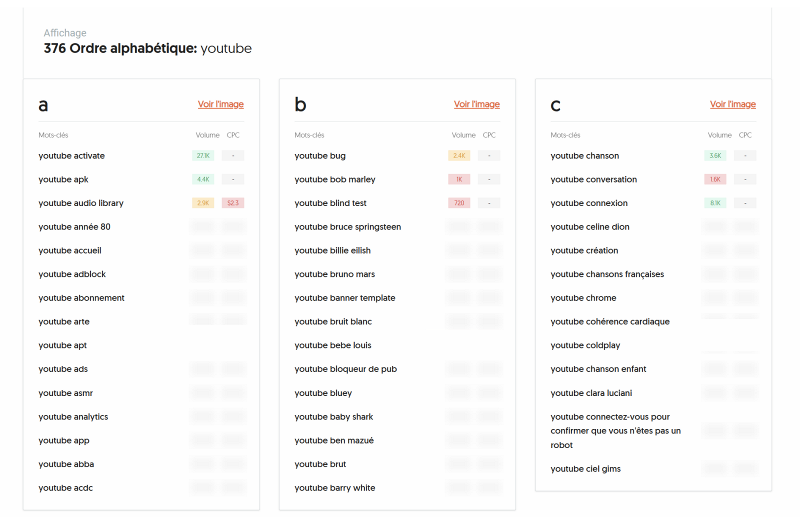This screenshot has width=800, height=517.
Task: Click the 1K volume badge for bob marley
Action: pyautogui.click(x=459, y=180)
